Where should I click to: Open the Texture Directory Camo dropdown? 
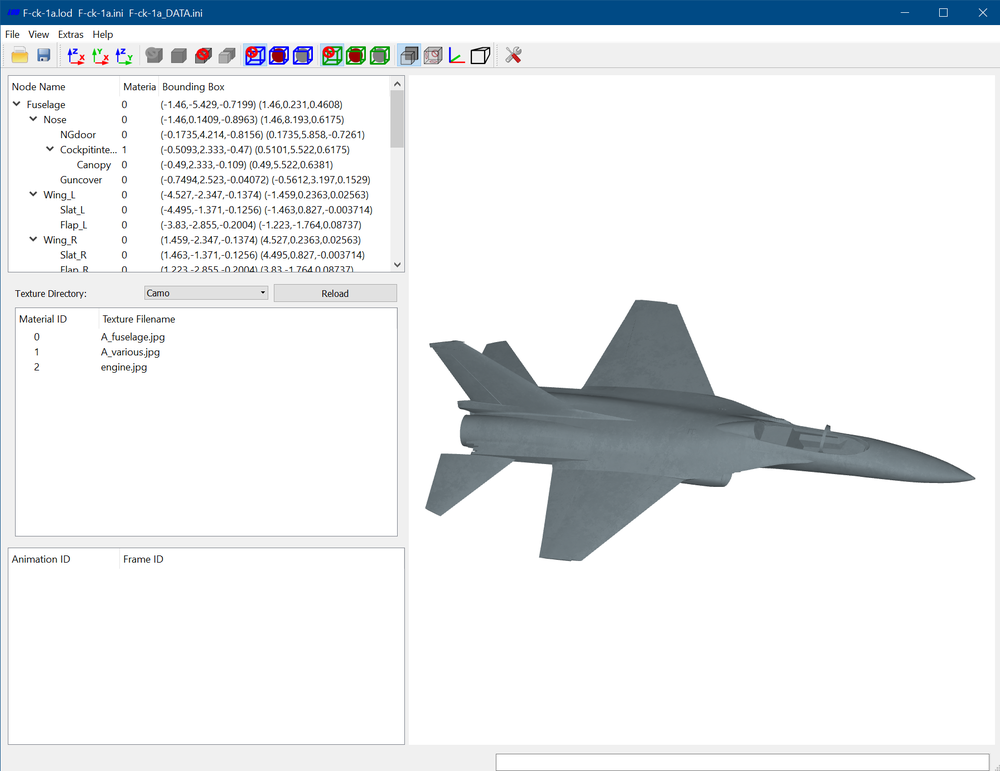pyautogui.click(x=206, y=293)
